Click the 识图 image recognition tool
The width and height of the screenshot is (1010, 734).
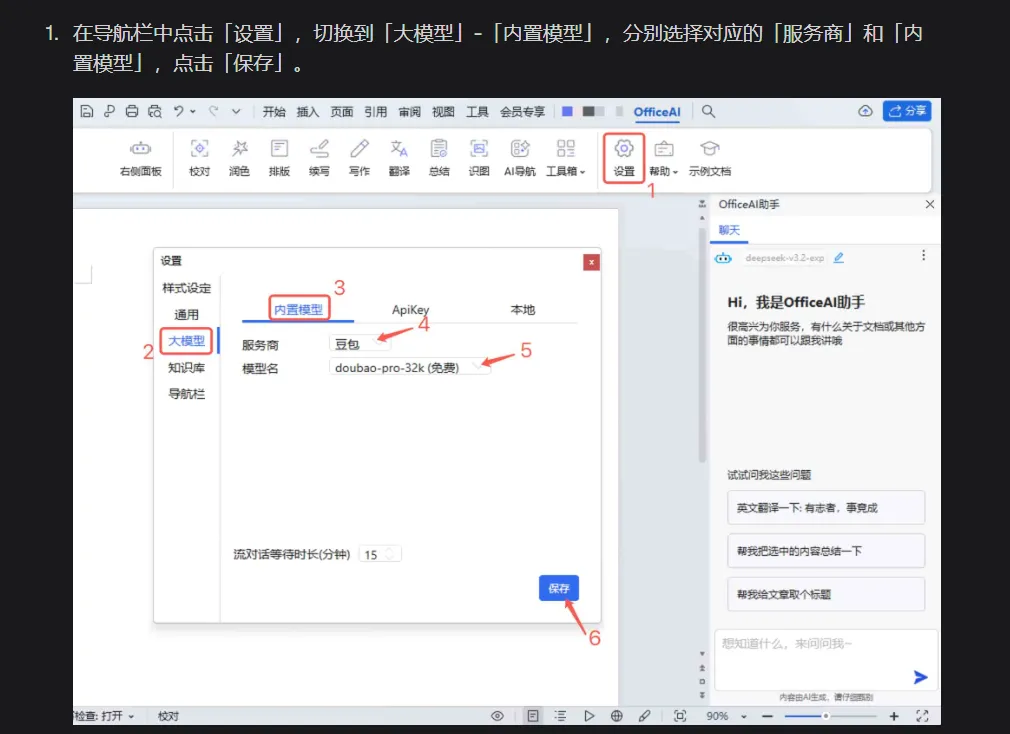tap(479, 158)
